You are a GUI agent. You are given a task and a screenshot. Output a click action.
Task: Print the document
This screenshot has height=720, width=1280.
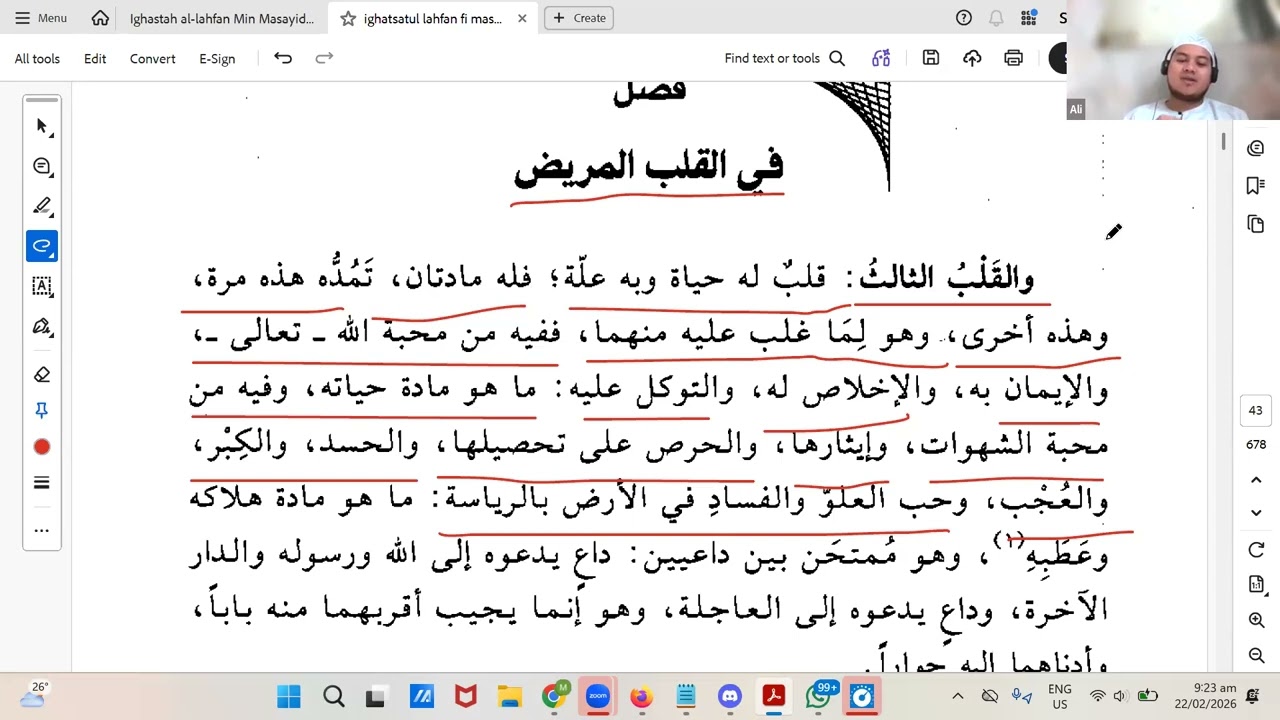[x=1013, y=58]
